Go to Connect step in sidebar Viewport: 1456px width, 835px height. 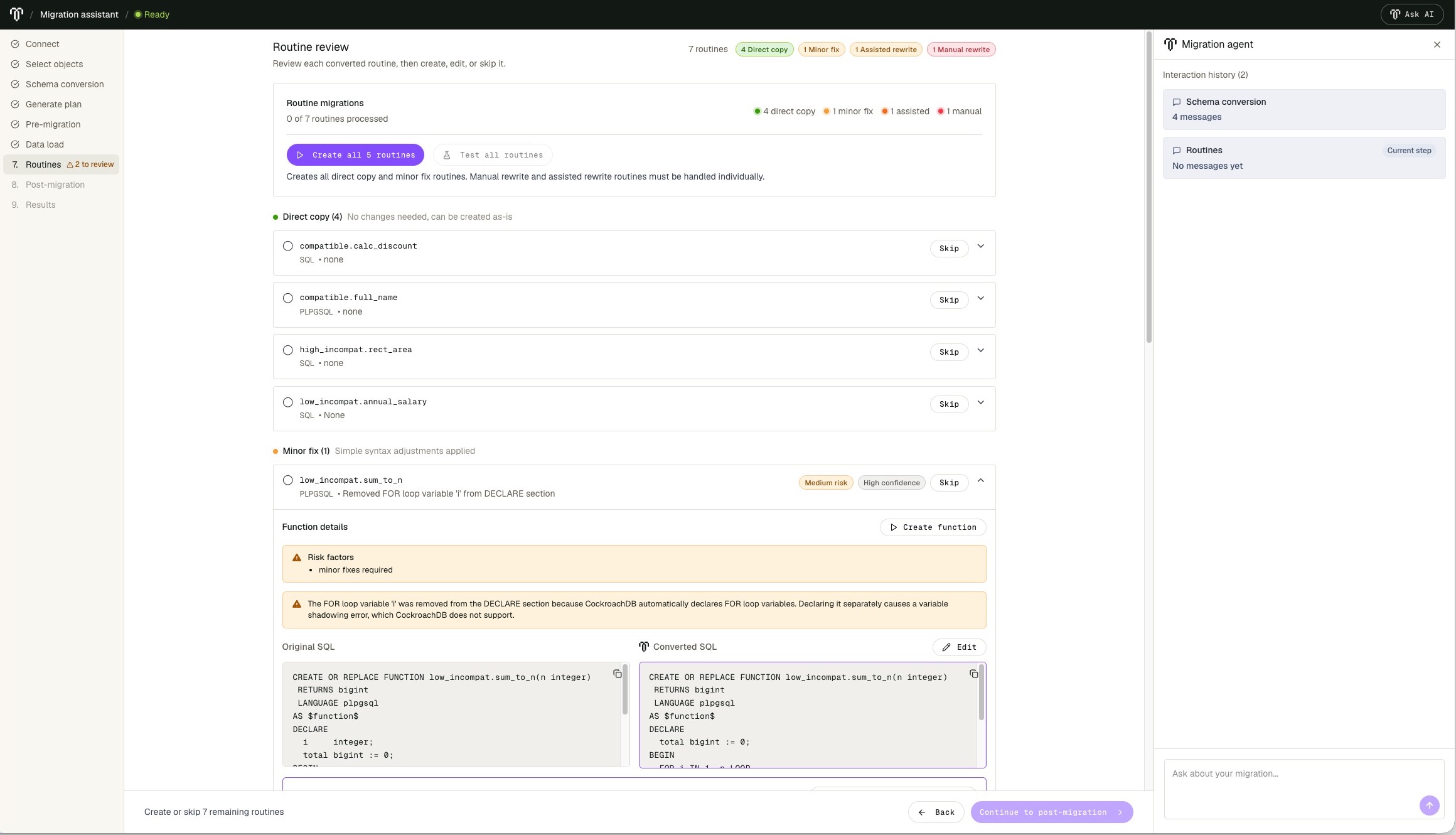pyautogui.click(x=61, y=44)
